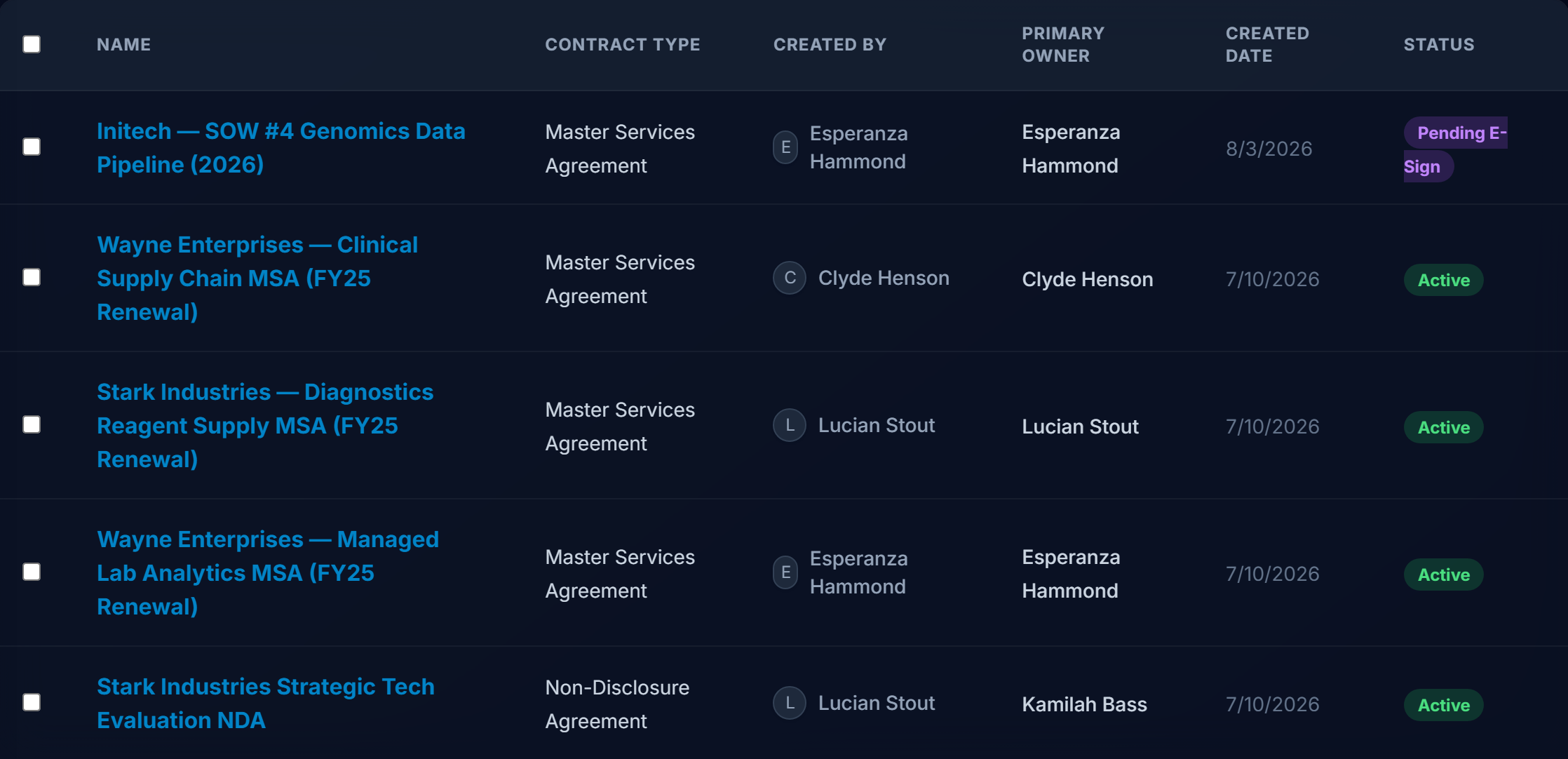Click Clyde Henson's C avatar icon

[790, 278]
